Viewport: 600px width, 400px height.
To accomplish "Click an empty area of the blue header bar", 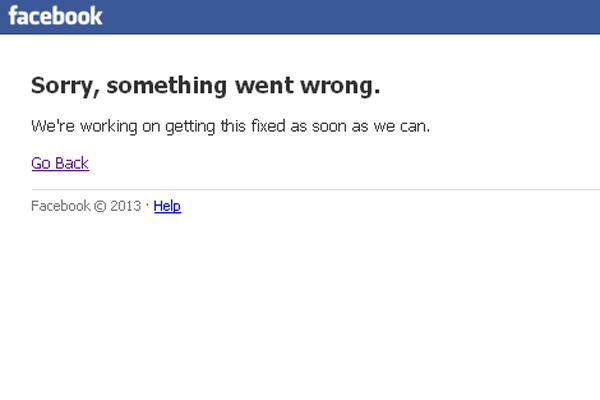I will click(344, 17).
